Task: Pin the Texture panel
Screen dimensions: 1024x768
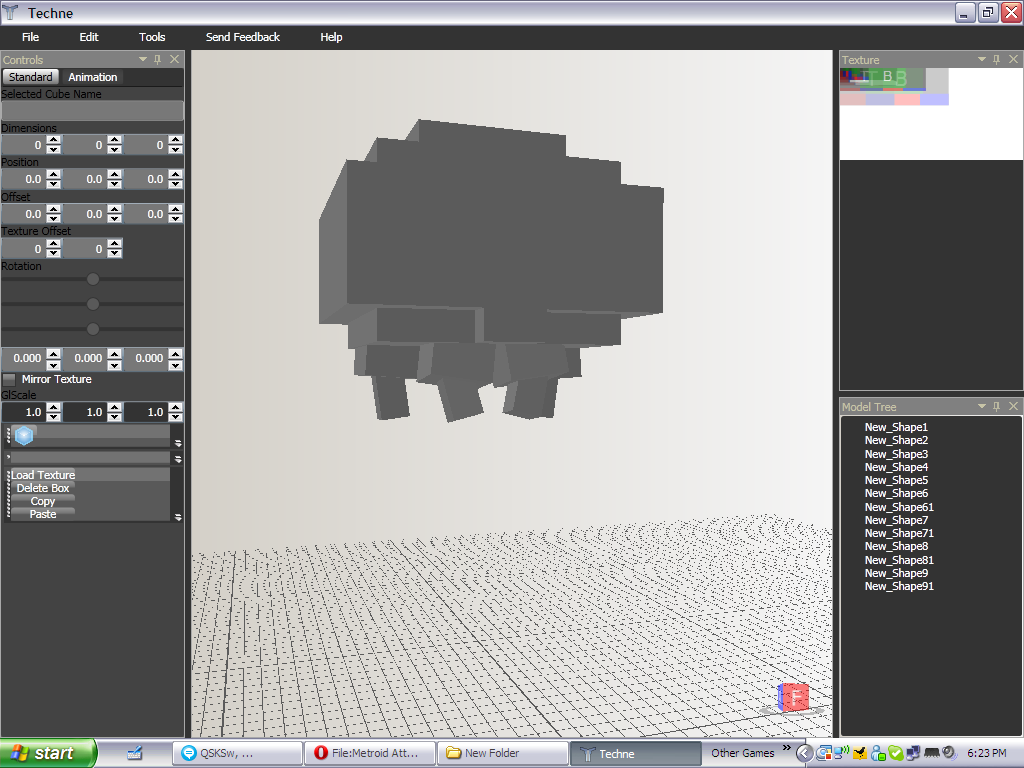Action: tap(997, 60)
